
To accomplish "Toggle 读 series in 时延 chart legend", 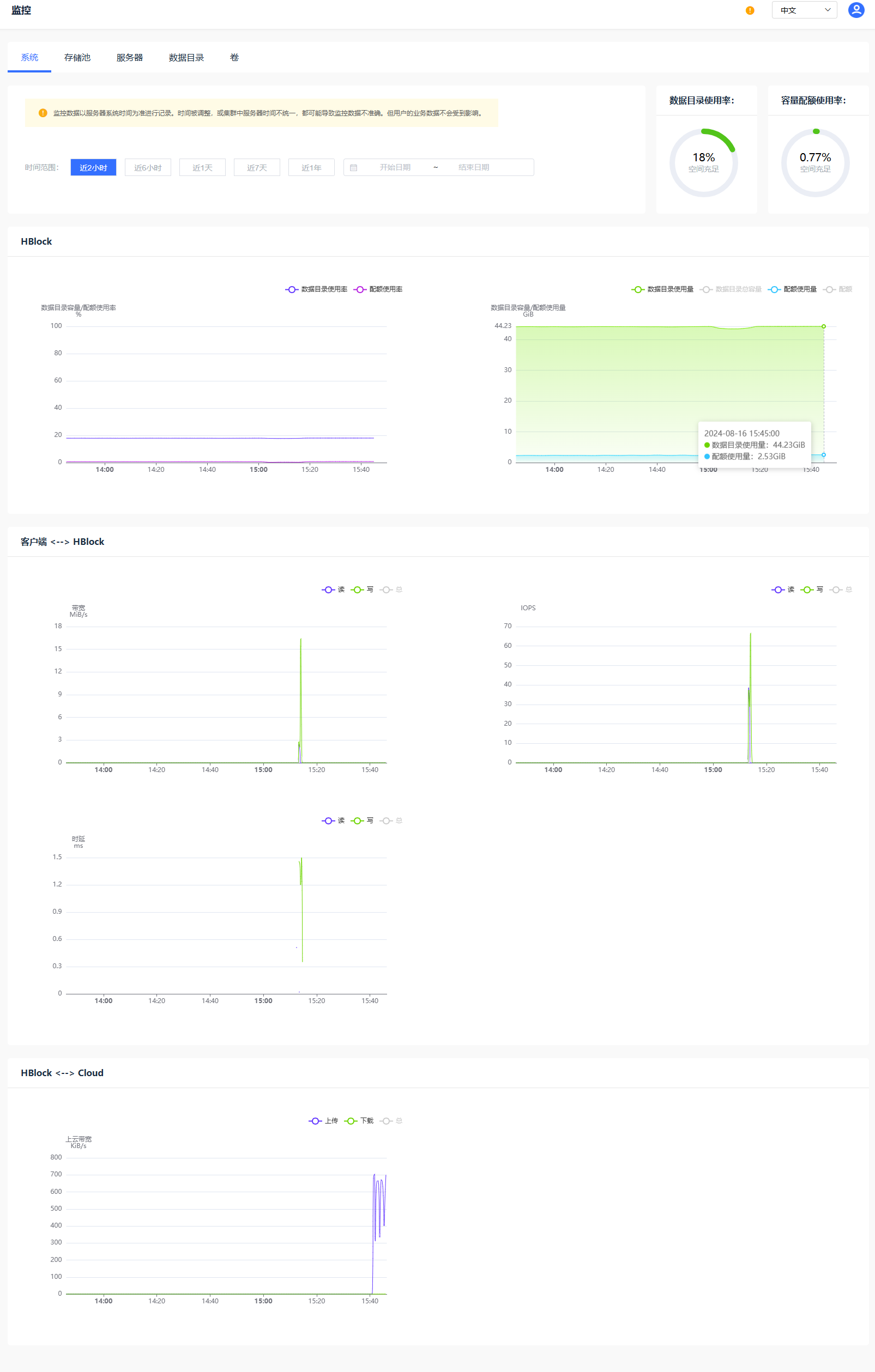I will click(x=334, y=820).
